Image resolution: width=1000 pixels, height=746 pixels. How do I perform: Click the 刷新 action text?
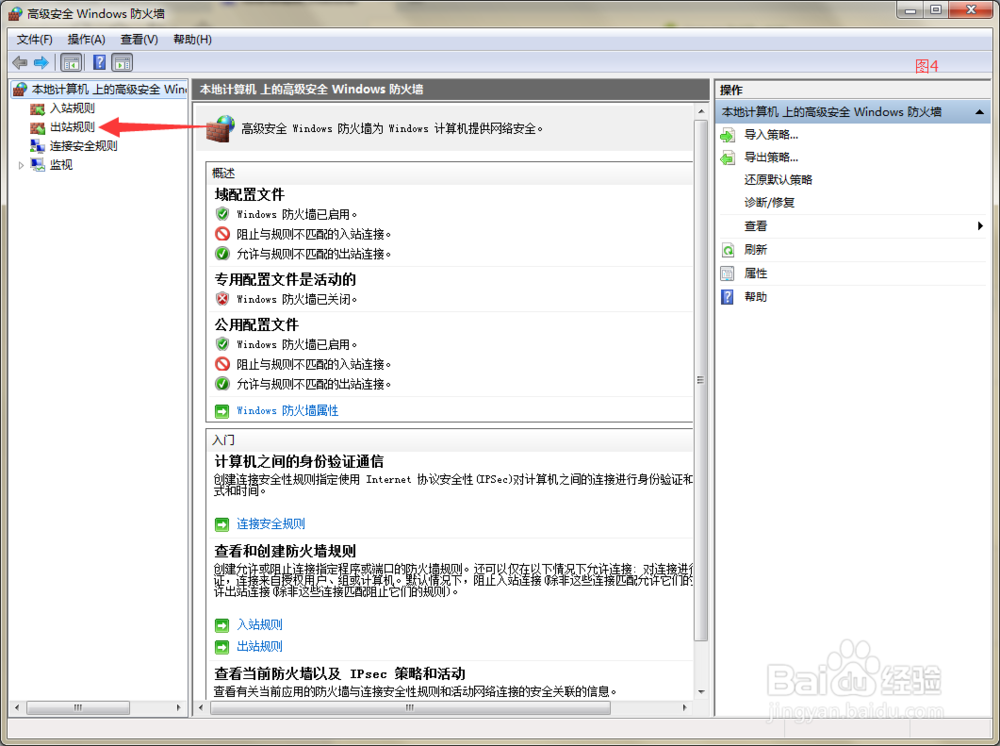pos(756,250)
